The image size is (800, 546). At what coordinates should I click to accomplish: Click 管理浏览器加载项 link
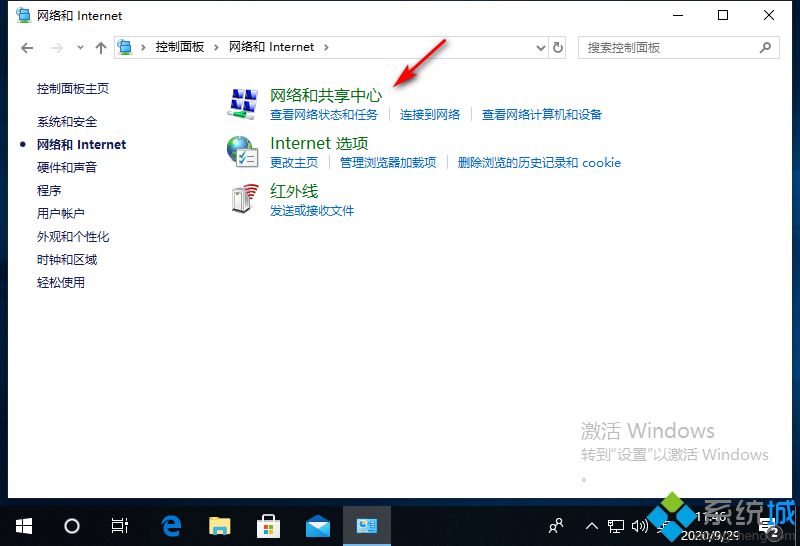(x=388, y=163)
